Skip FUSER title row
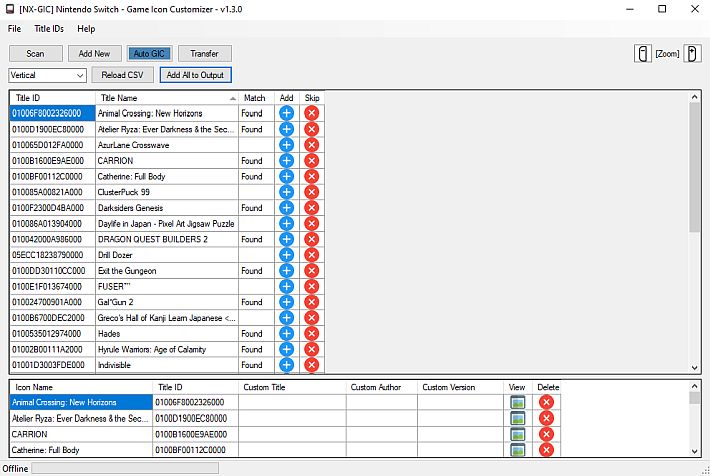 (x=312, y=286)
